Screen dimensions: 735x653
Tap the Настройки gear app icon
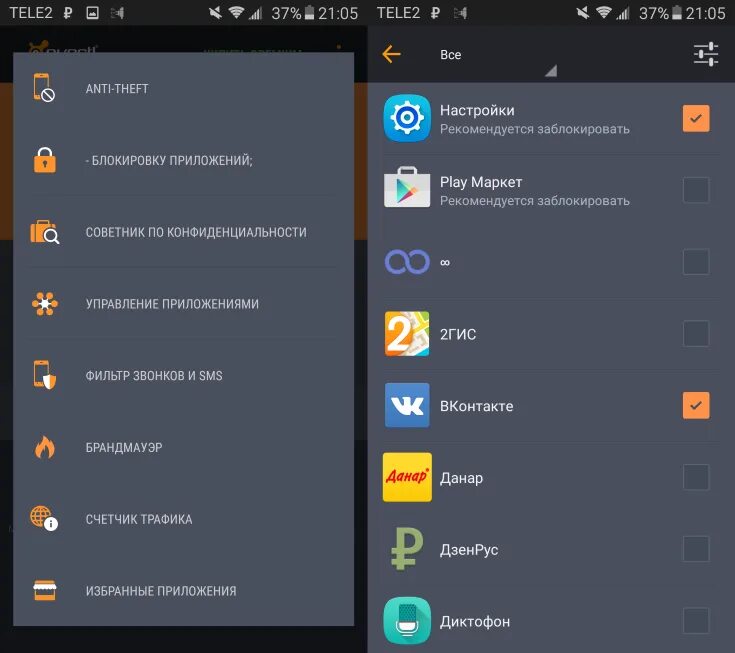(x=407, y=118)
